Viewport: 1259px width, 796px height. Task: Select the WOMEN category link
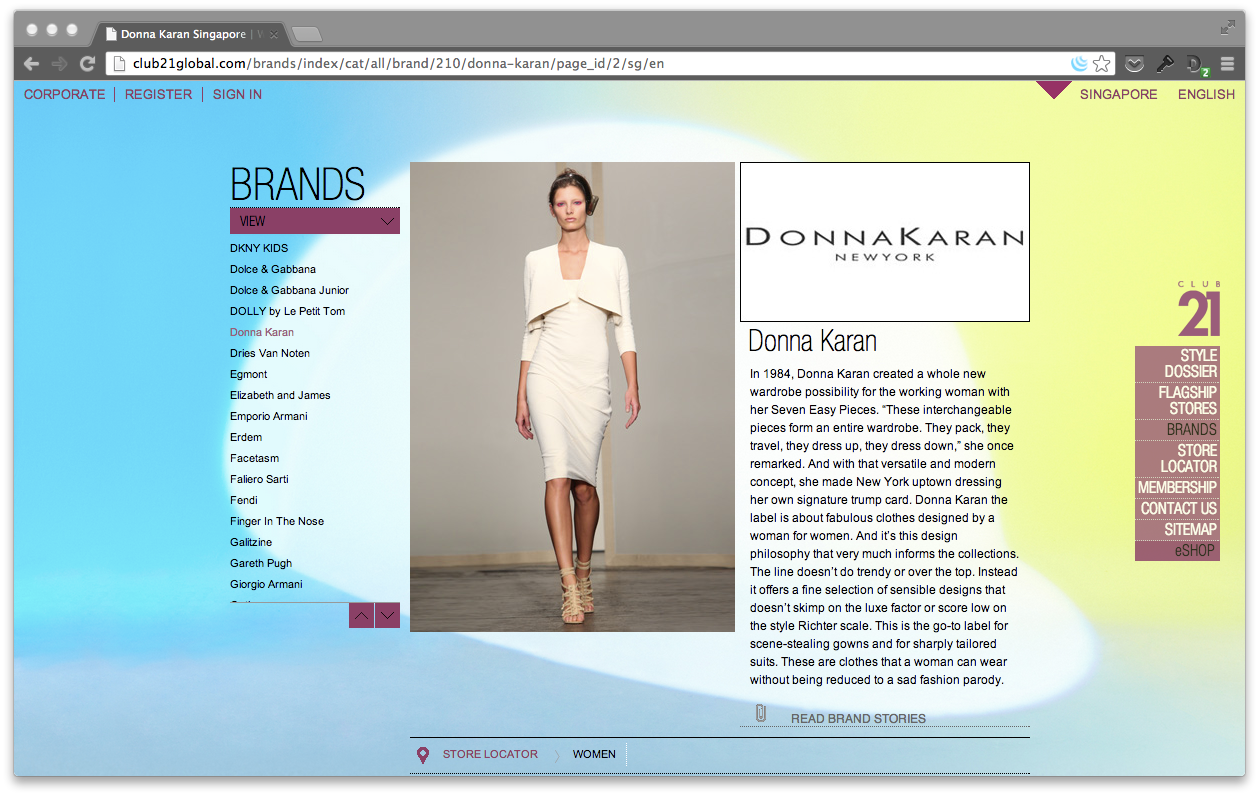coord(594,754)
